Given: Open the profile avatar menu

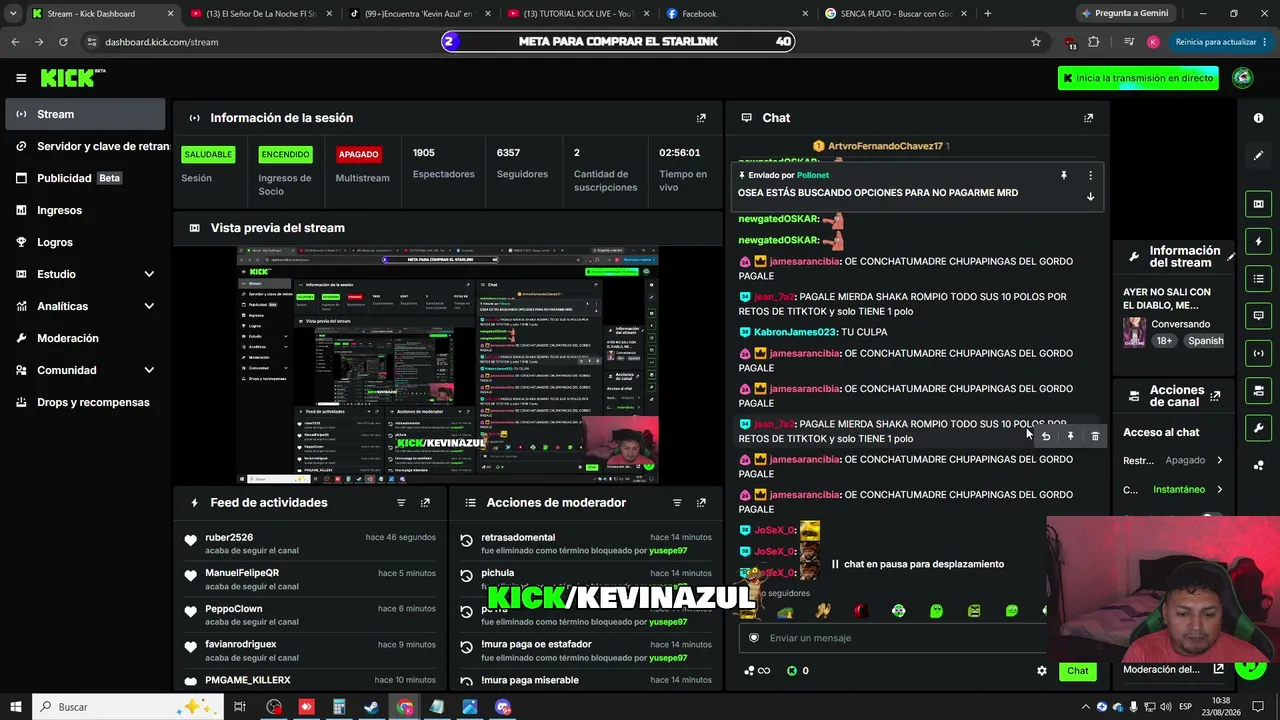Looking at the screenshot, I should pyautogui.click(x=1243, y=78).
